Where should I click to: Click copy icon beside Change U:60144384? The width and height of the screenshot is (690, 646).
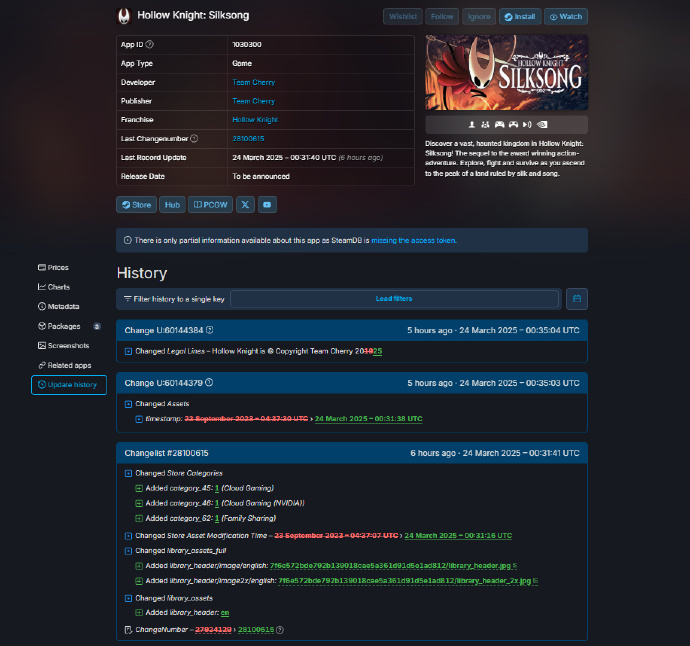210,330
